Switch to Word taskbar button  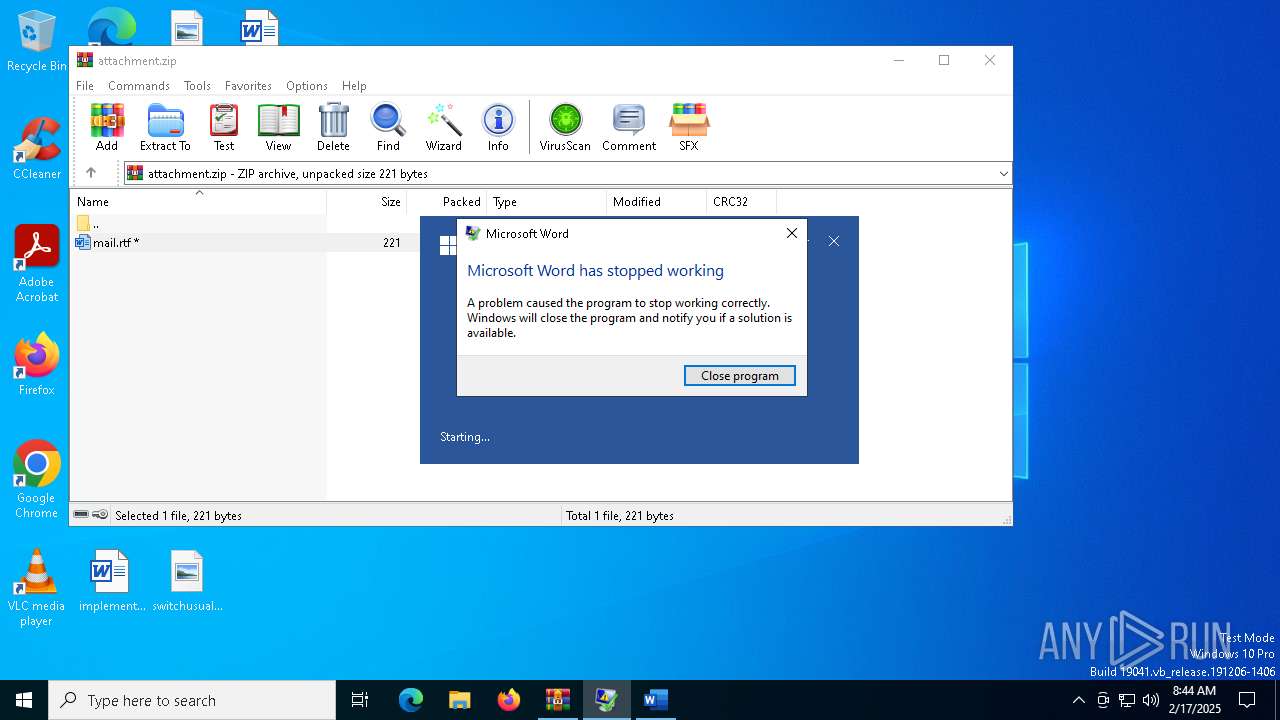655,700
